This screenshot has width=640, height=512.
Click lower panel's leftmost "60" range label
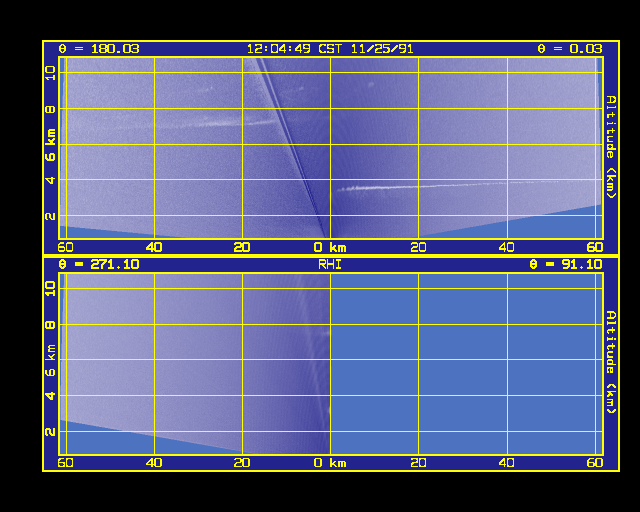(x=65, y=463)
